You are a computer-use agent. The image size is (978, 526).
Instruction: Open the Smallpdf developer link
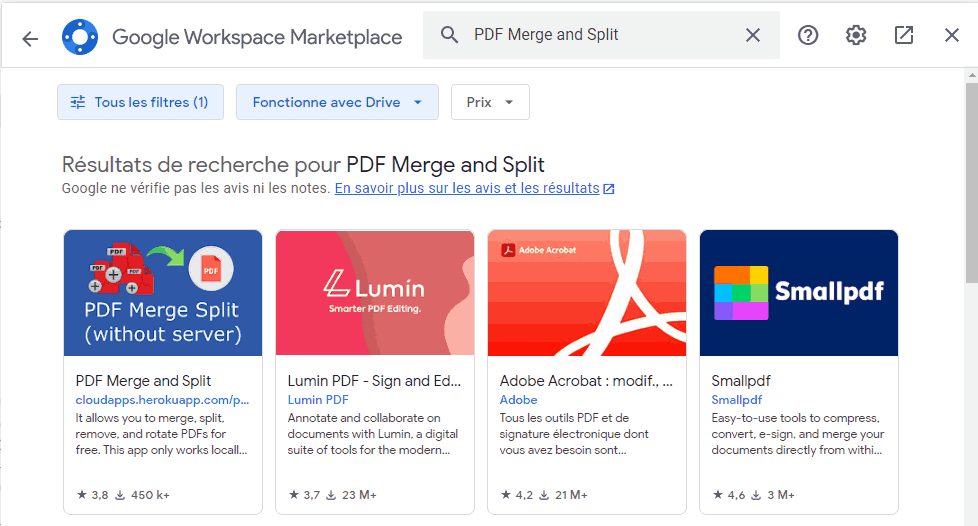click(737, 400)
